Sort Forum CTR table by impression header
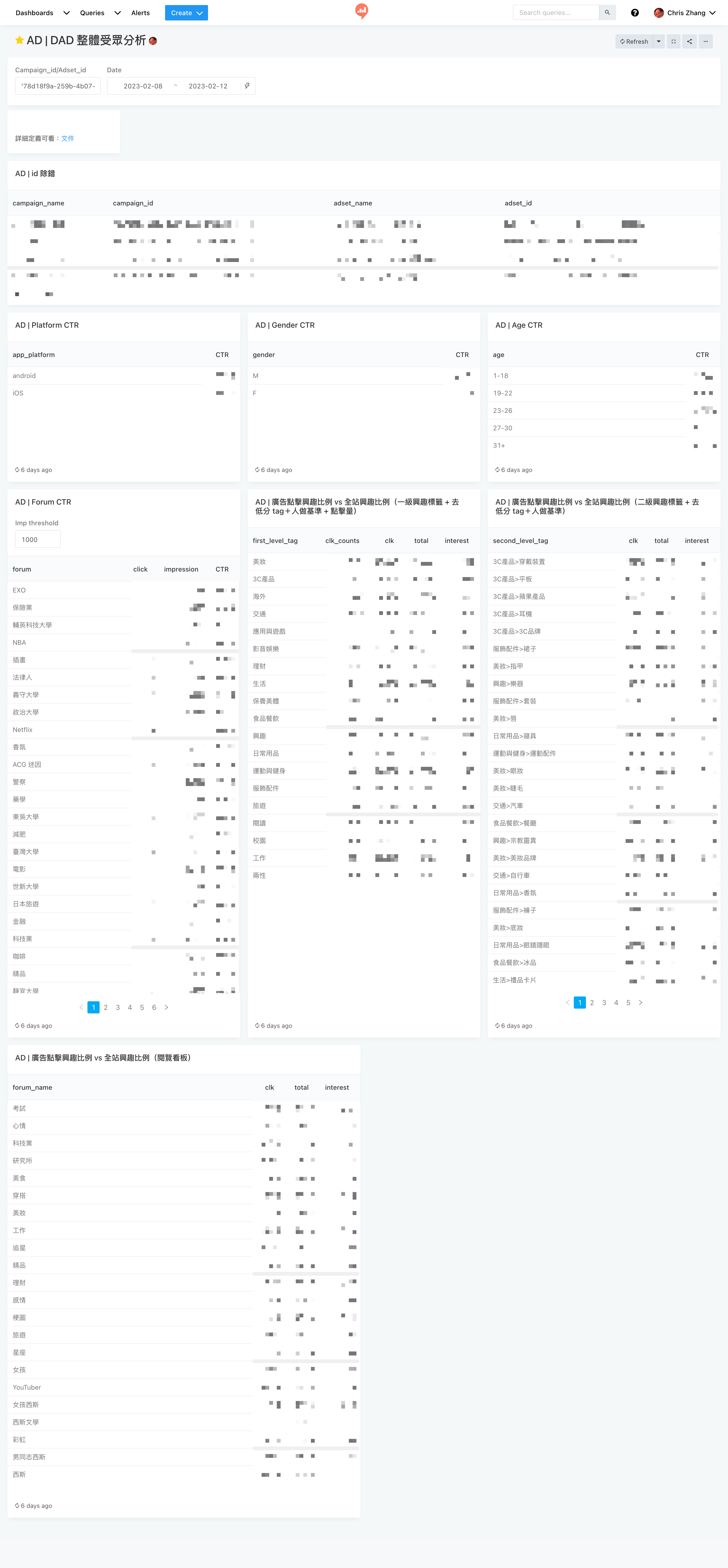 coord(181,569)
